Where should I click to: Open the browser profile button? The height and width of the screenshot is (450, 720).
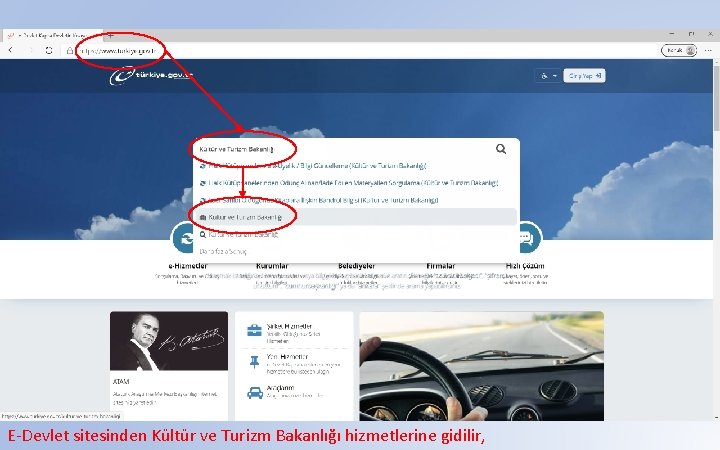pos(679,51)
